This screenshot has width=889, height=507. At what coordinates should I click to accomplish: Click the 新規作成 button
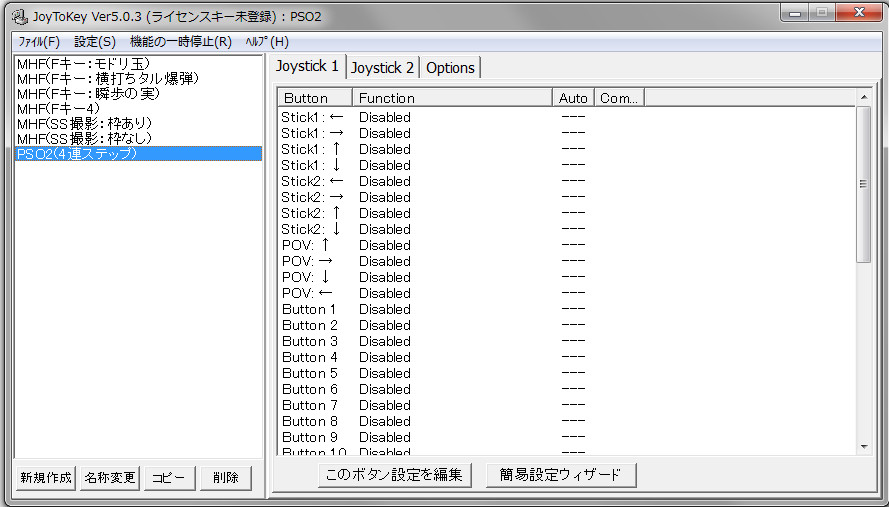coord(46,478)
